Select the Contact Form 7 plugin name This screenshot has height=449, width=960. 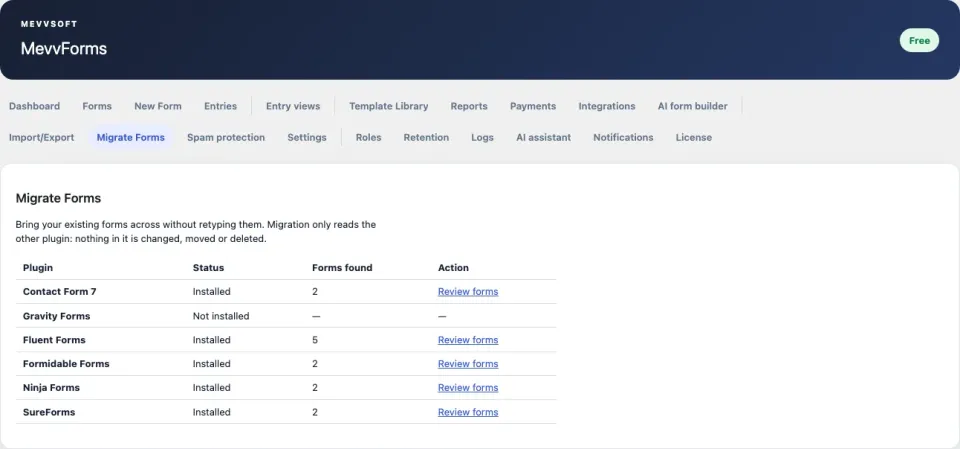59,292
